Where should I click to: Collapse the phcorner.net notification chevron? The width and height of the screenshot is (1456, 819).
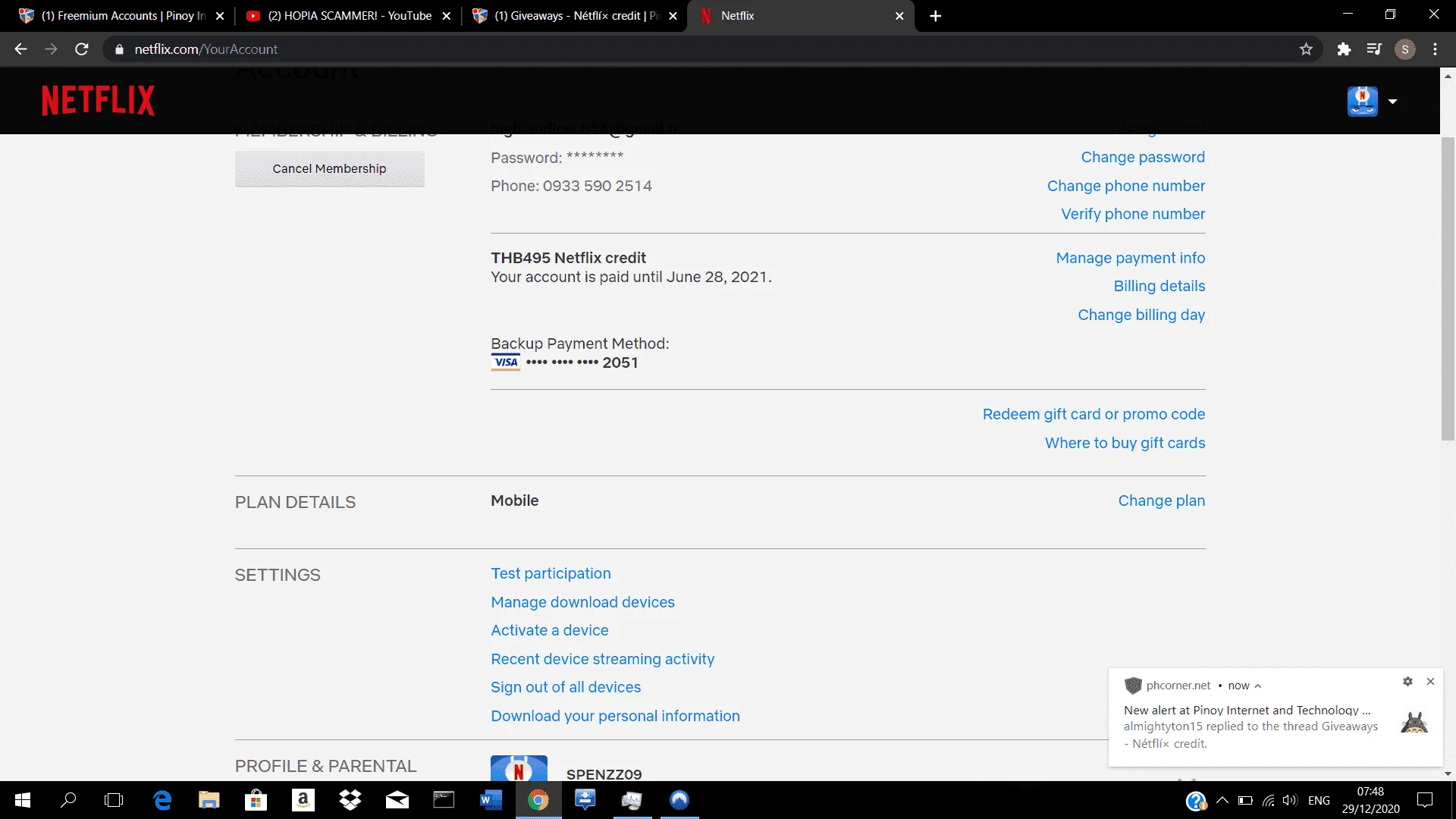tap(1257, 686)
